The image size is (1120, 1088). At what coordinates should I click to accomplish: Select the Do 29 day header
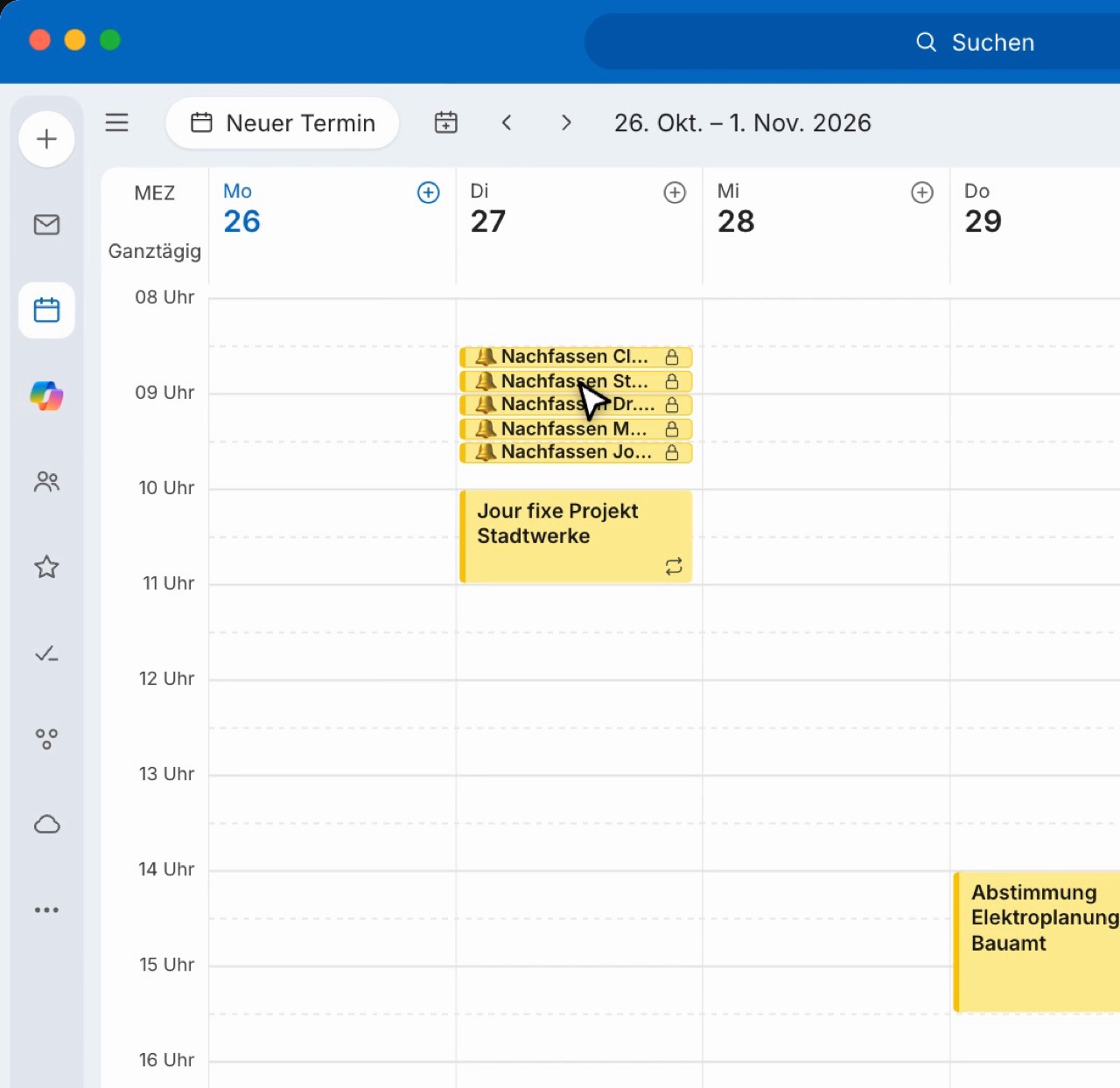[983, 209]
